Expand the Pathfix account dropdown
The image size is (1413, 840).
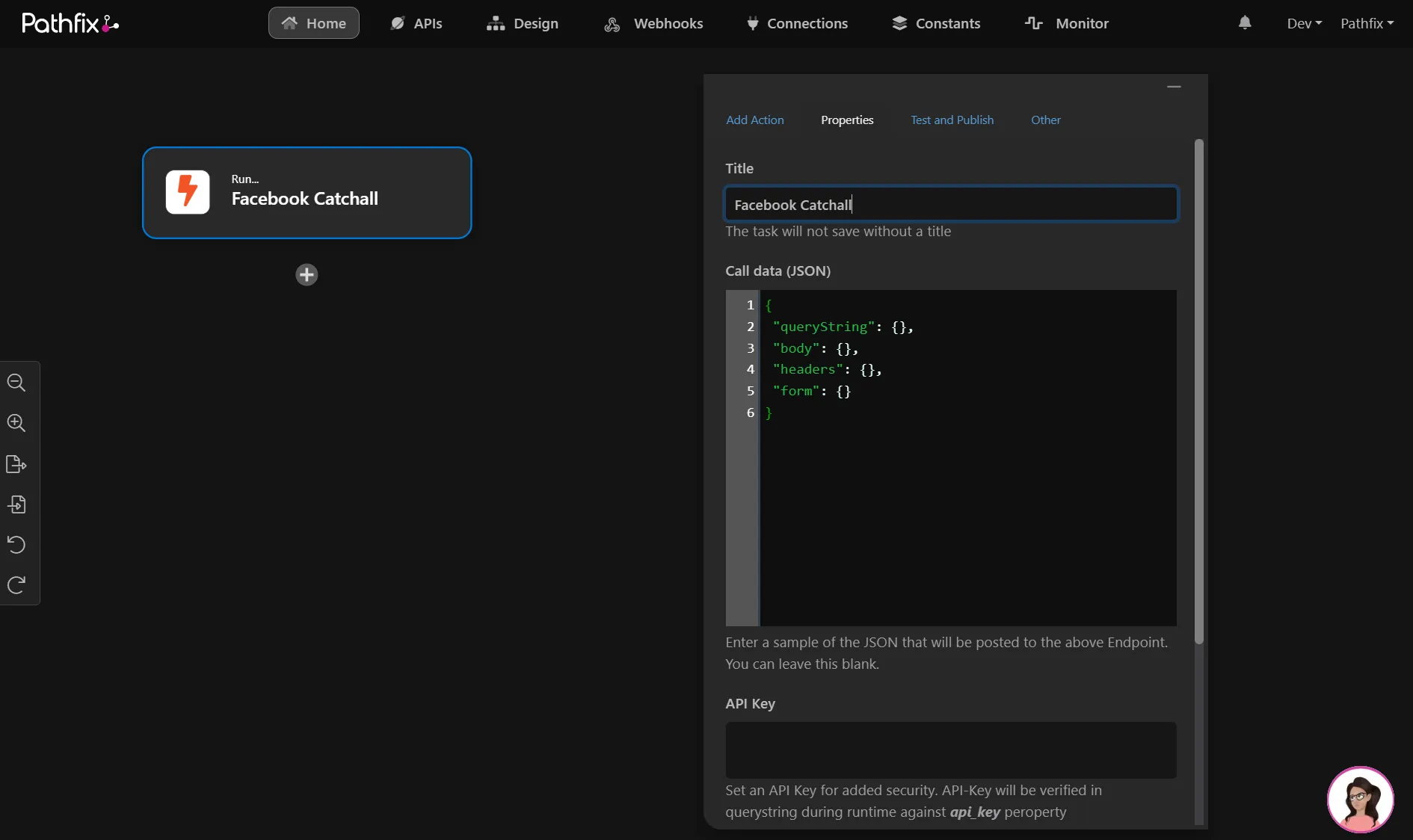1367,23
